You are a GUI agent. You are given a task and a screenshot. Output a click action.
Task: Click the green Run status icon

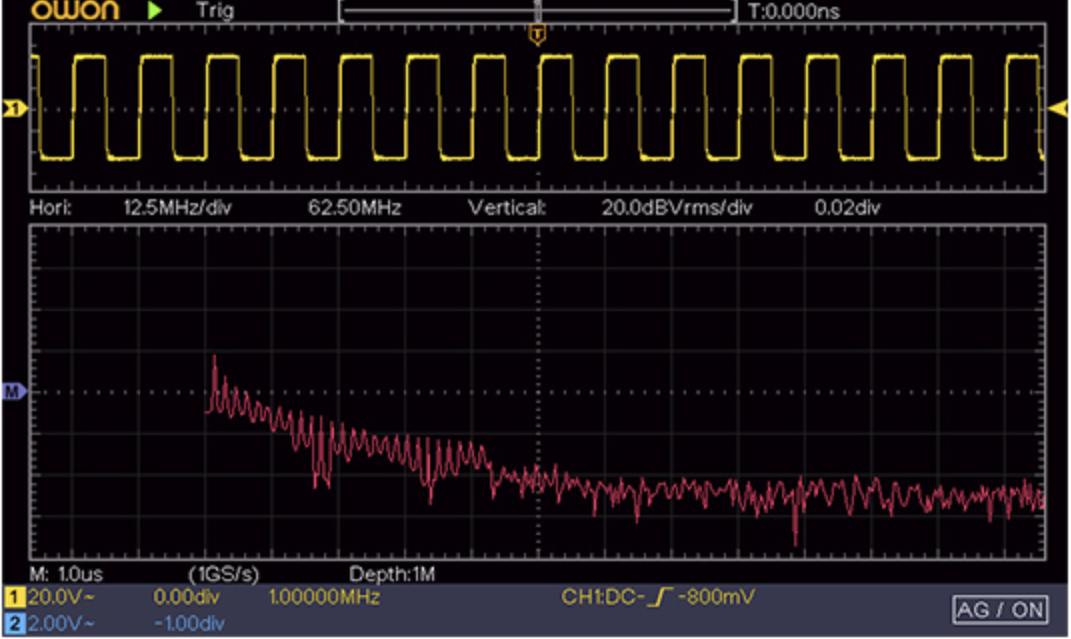pos(154,11)
